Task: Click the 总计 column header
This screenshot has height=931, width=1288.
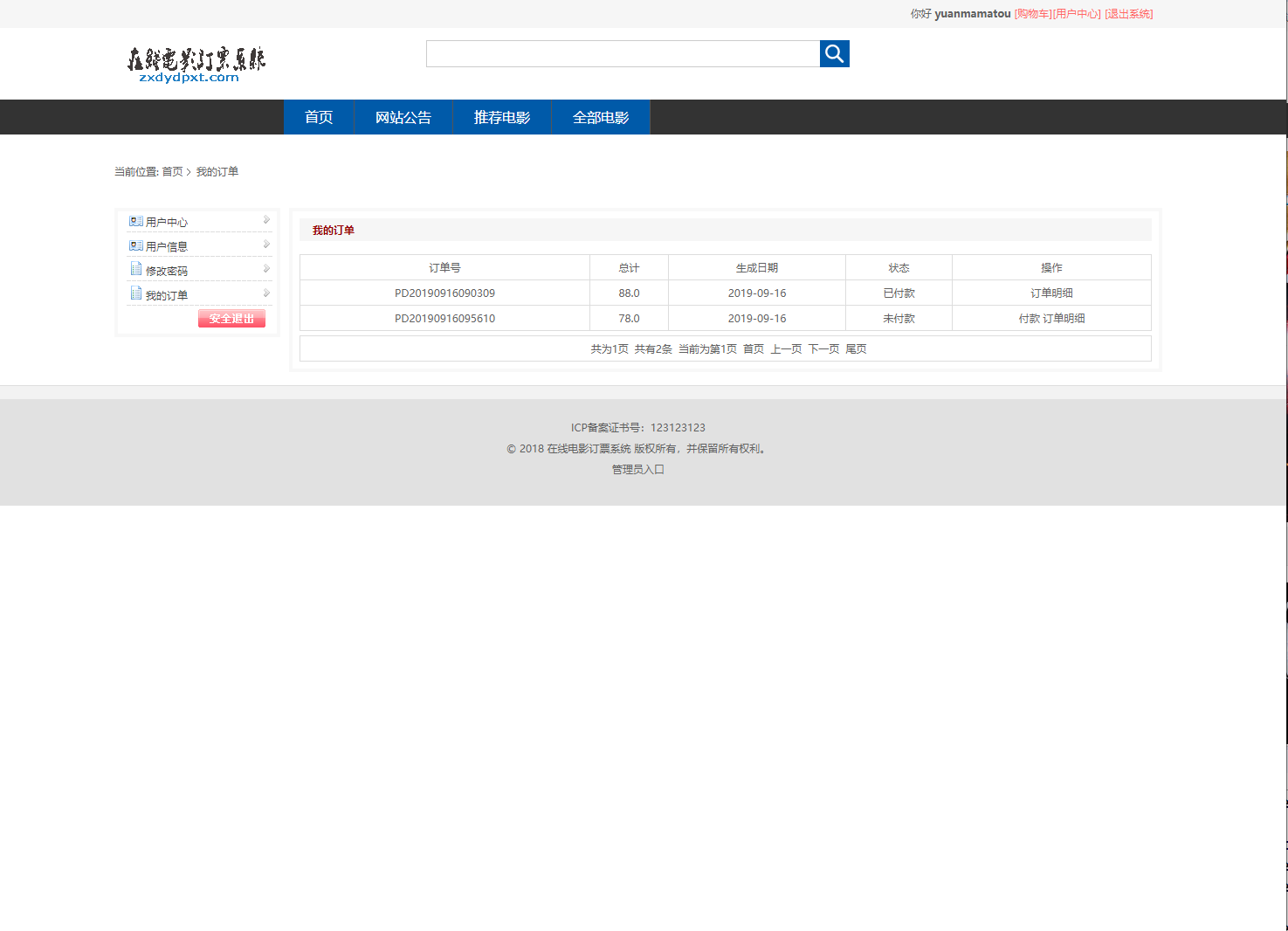Action: (x=629, y=268)
